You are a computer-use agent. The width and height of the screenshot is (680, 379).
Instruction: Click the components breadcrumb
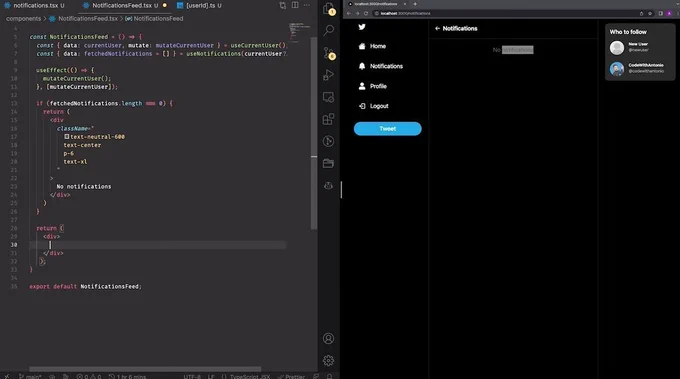(23, 19)
